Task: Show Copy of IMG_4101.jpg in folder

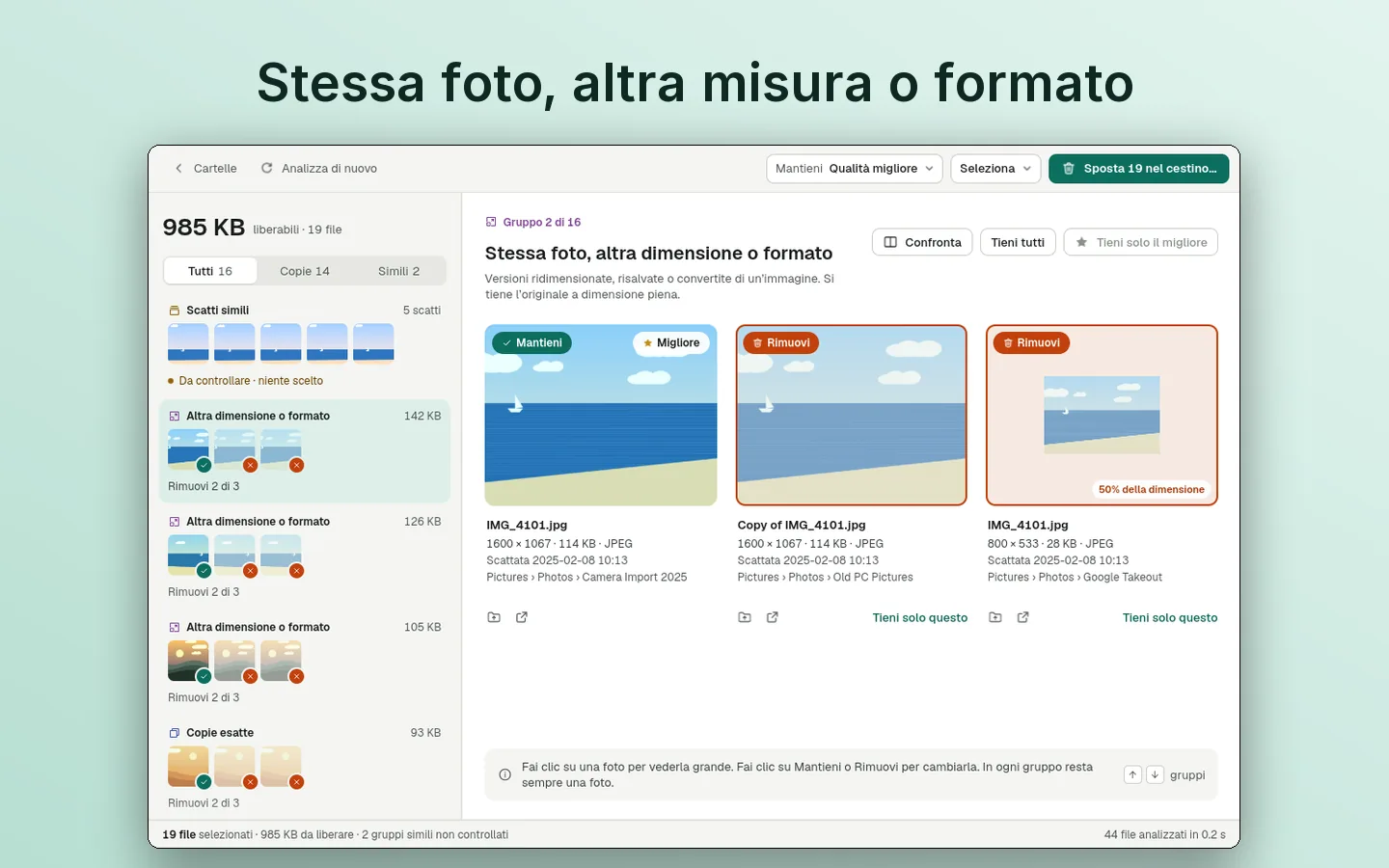Action: [x=745, y=617]
